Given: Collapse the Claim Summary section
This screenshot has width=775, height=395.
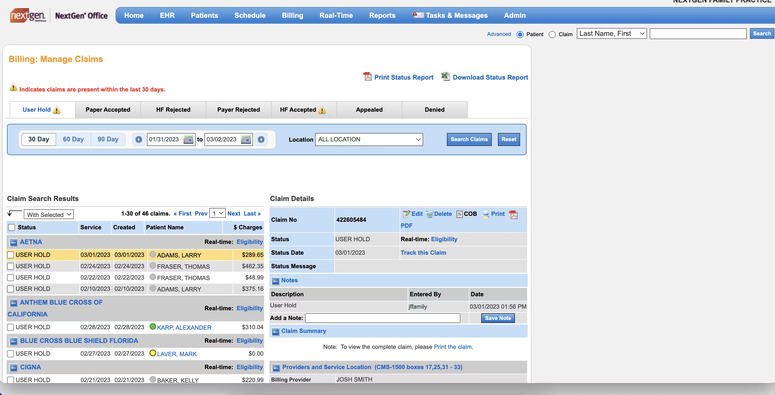Looking at the screenshot, I should tap(275, 332).
